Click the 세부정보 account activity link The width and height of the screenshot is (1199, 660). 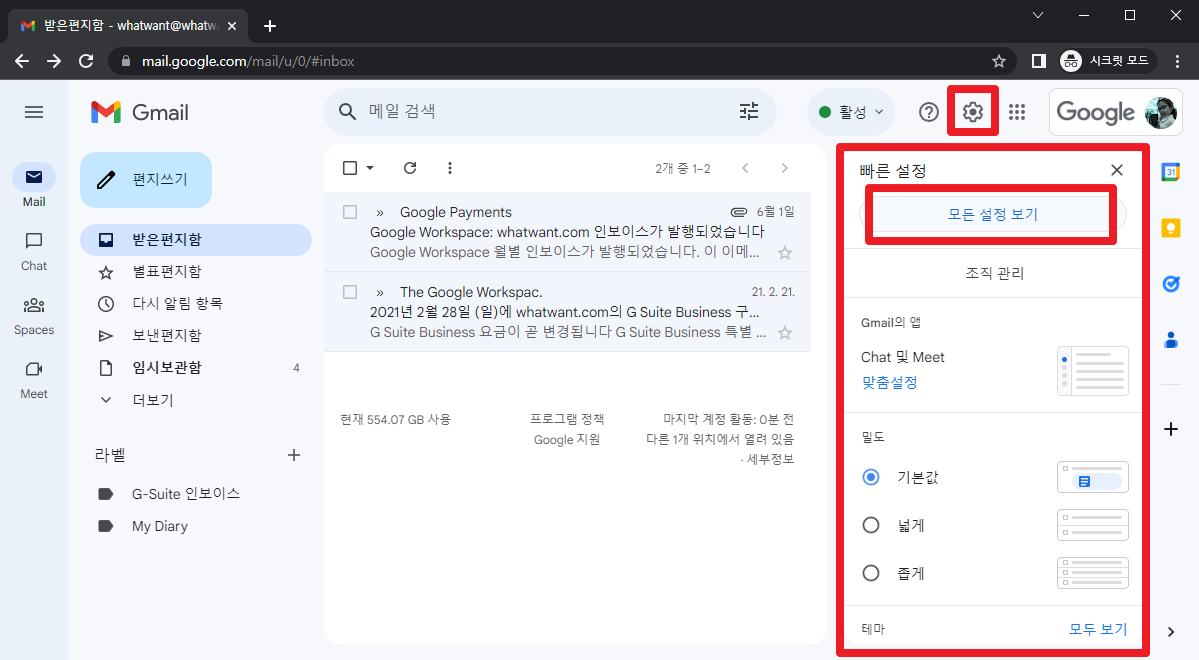770,459
